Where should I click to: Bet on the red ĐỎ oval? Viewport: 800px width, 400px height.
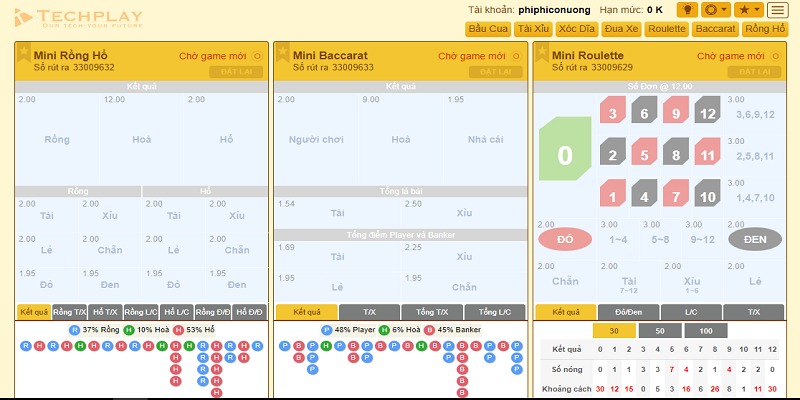pyautogui.click(x=564, y=240)
